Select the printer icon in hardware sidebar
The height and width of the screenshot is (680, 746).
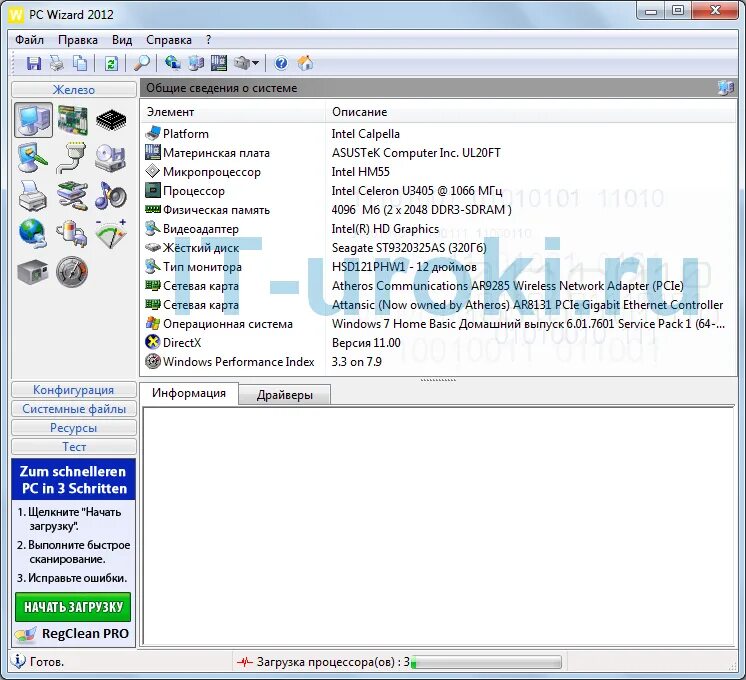pyautogui.click(x=33, y=196)
